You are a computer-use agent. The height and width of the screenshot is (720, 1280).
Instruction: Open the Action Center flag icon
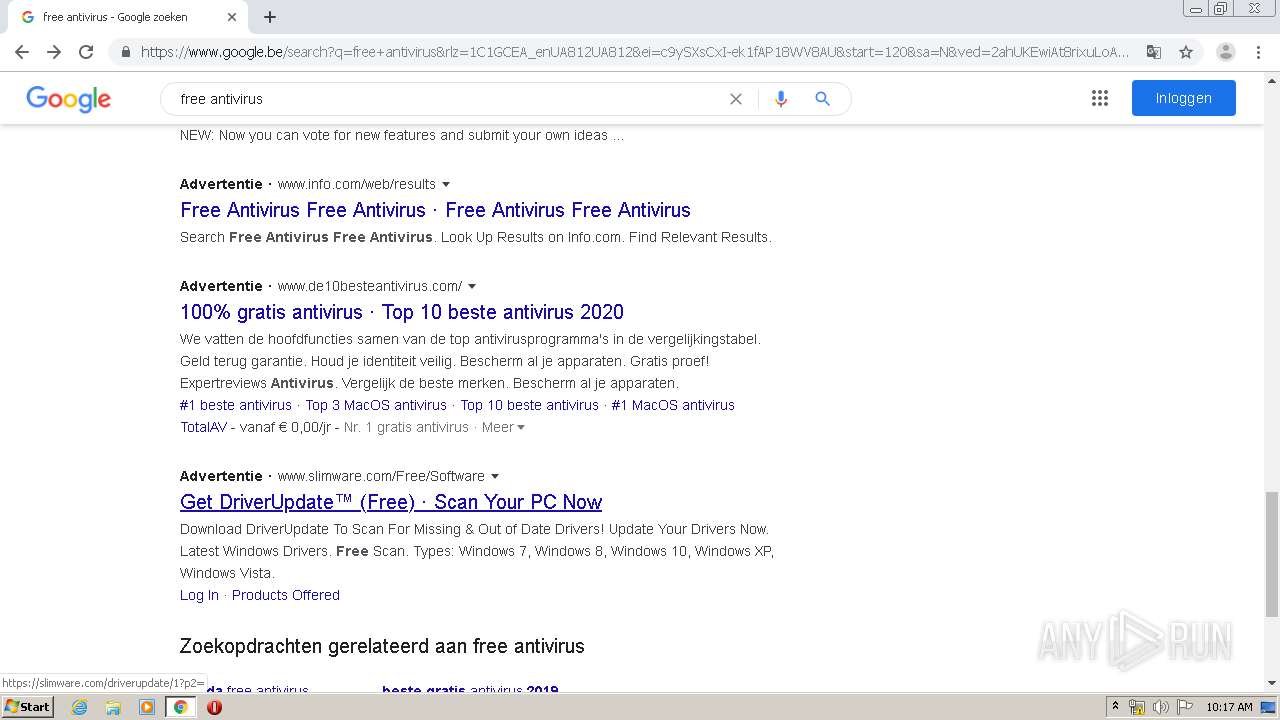(x=1183, y=707)
